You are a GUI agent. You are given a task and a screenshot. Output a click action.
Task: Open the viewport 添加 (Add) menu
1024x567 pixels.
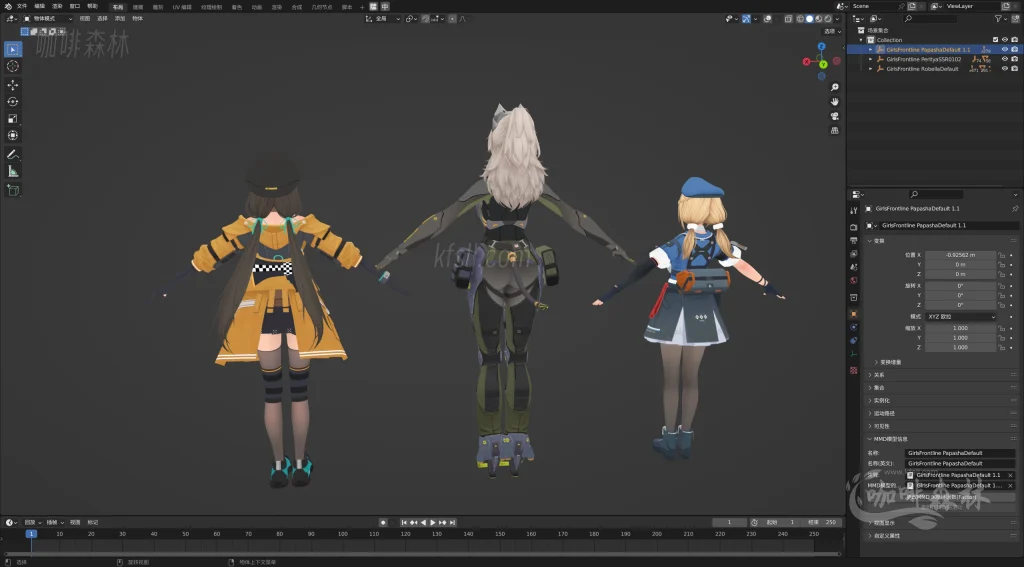[x=120, y=18]
